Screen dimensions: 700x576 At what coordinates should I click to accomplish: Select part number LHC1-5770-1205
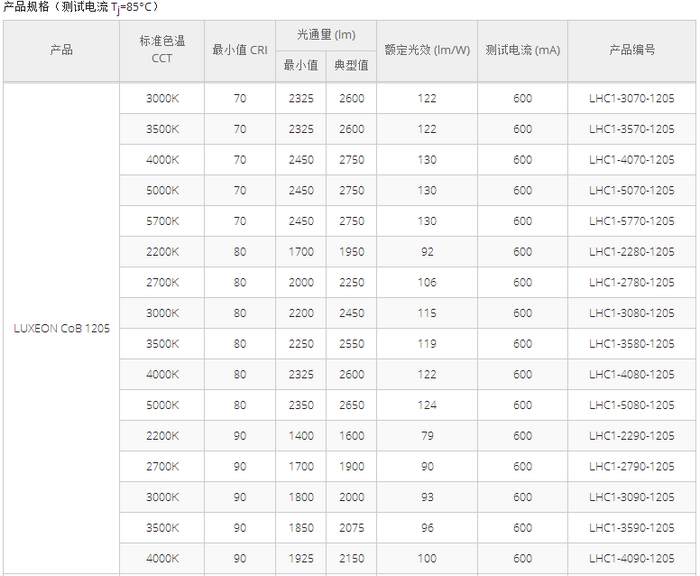coord(632,221)
